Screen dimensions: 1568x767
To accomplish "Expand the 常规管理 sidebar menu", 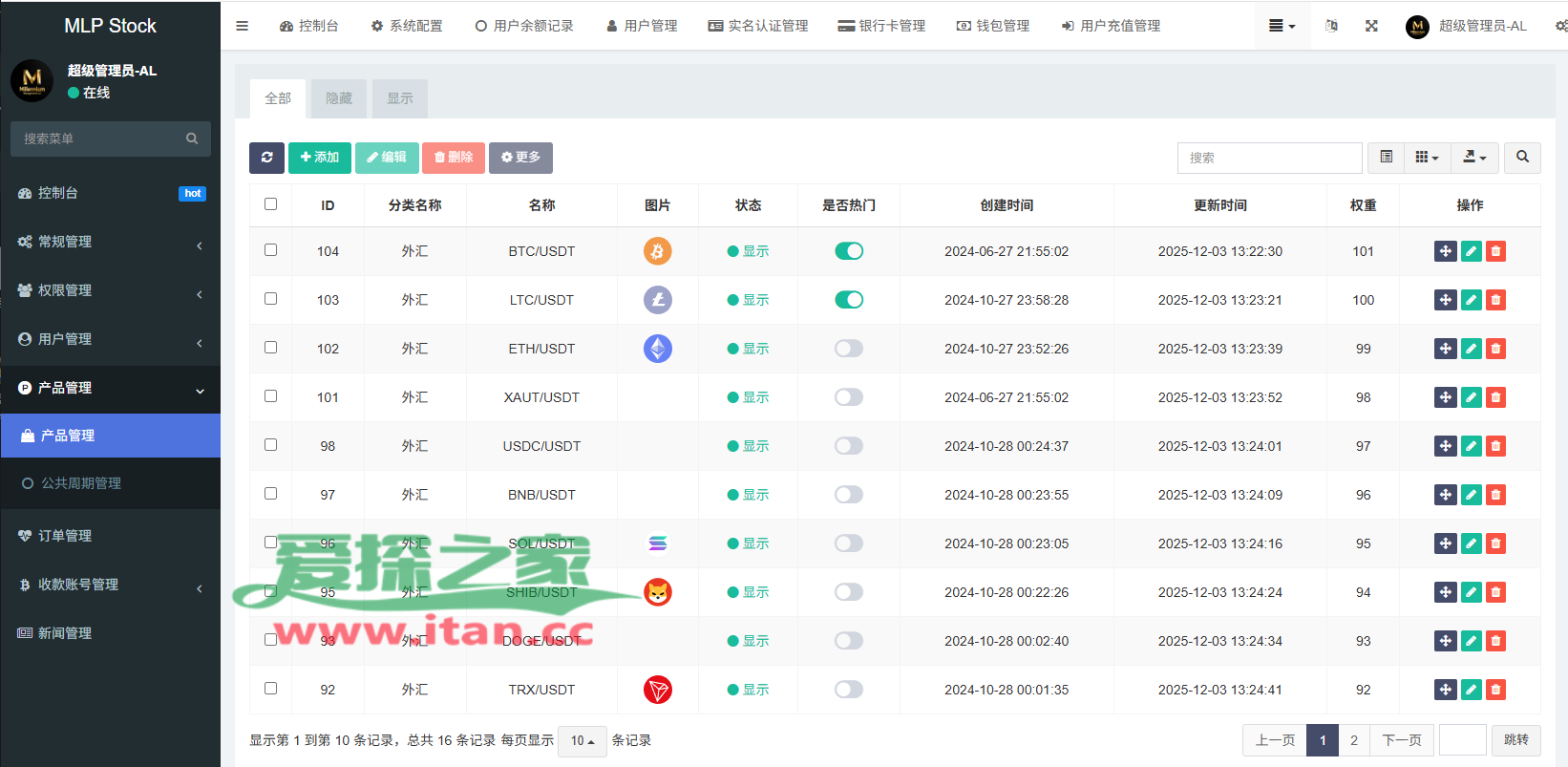I will coord(110,242).
